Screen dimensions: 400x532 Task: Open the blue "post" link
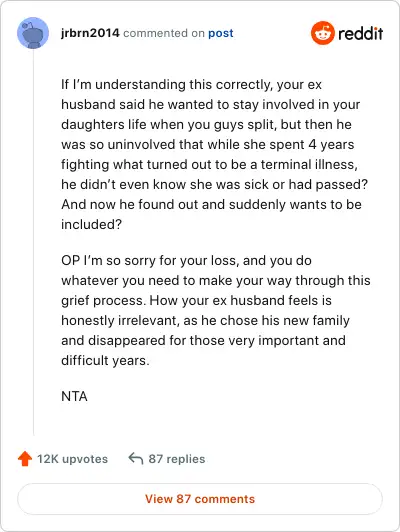pos(221,33)
